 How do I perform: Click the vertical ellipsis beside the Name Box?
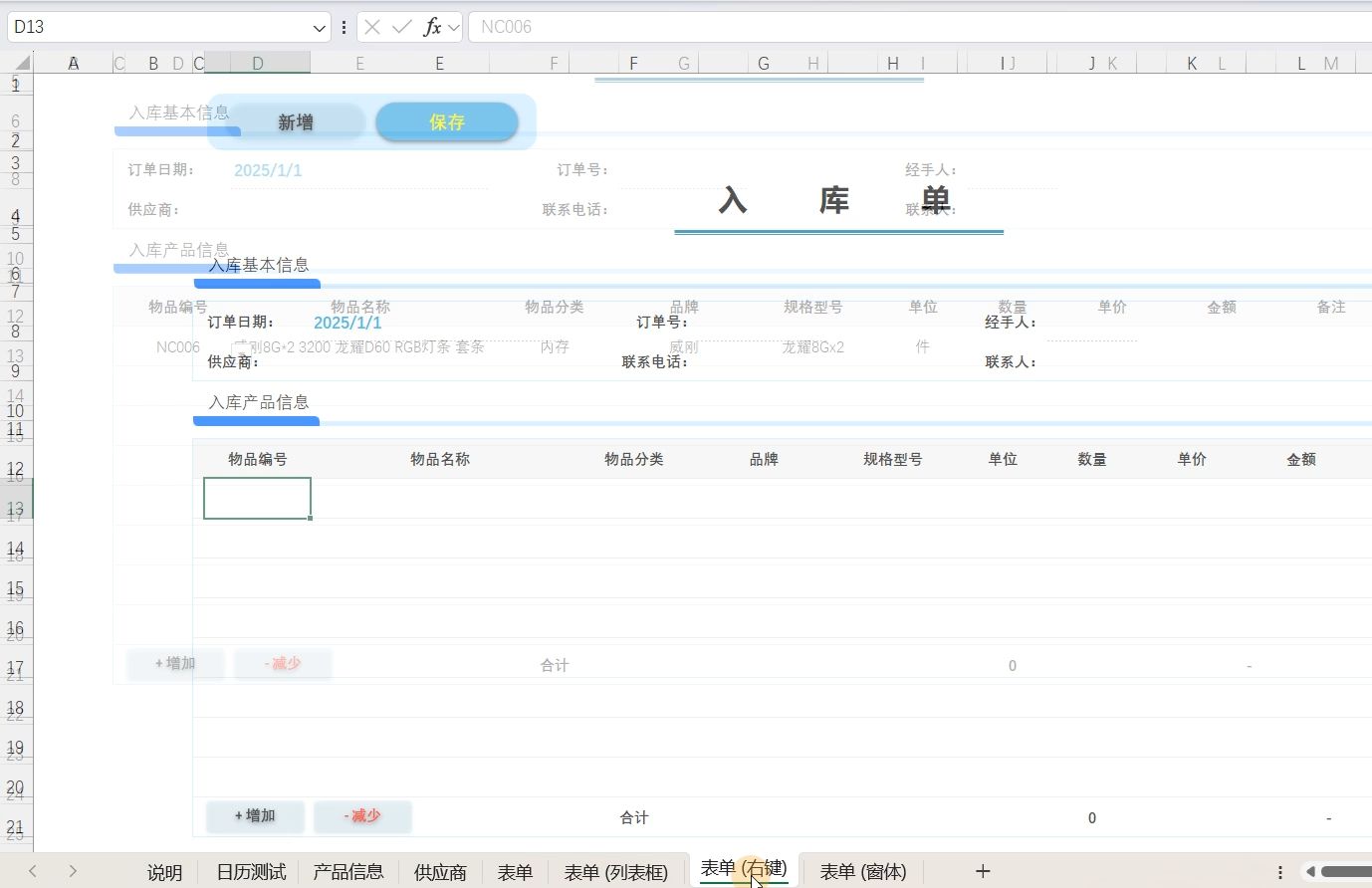pyautogui.click(x=343, y=27)
